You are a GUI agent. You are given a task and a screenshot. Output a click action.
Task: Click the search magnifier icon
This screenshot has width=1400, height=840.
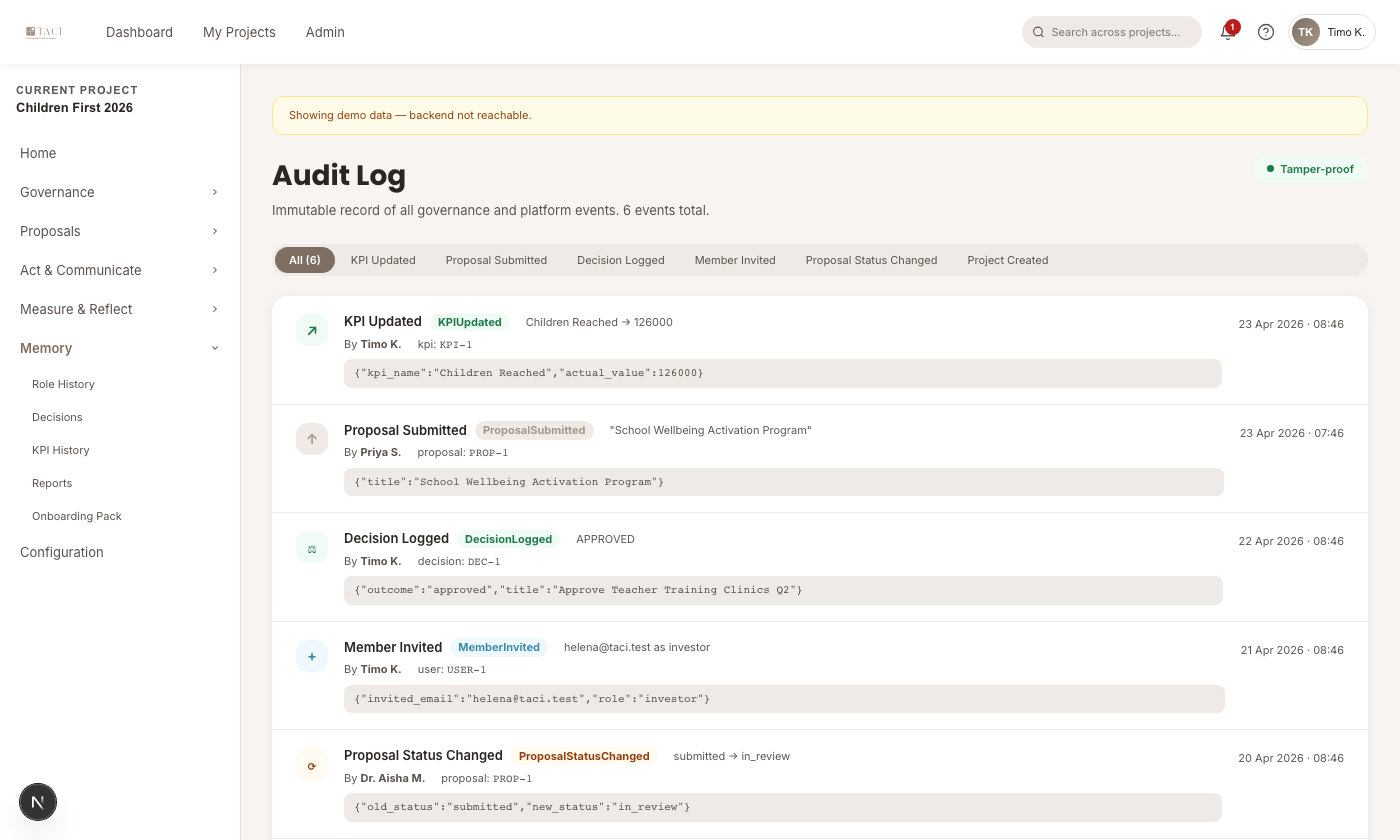(1038, 32)
